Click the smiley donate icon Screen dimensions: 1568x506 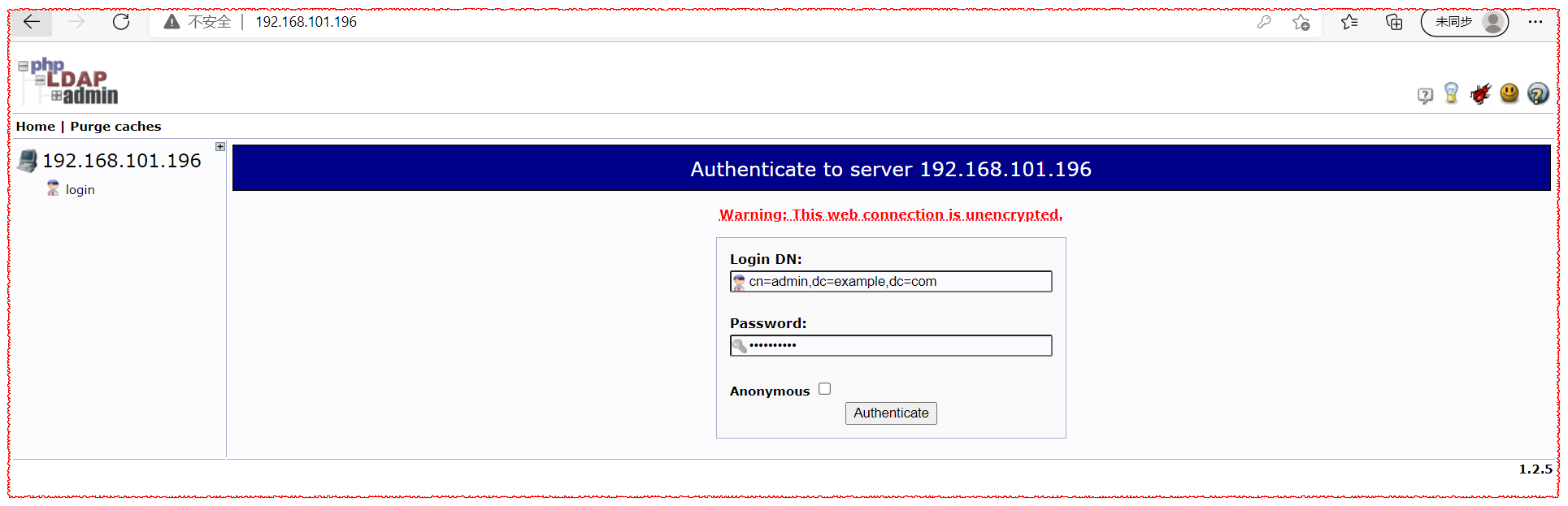coord(1509,93)
